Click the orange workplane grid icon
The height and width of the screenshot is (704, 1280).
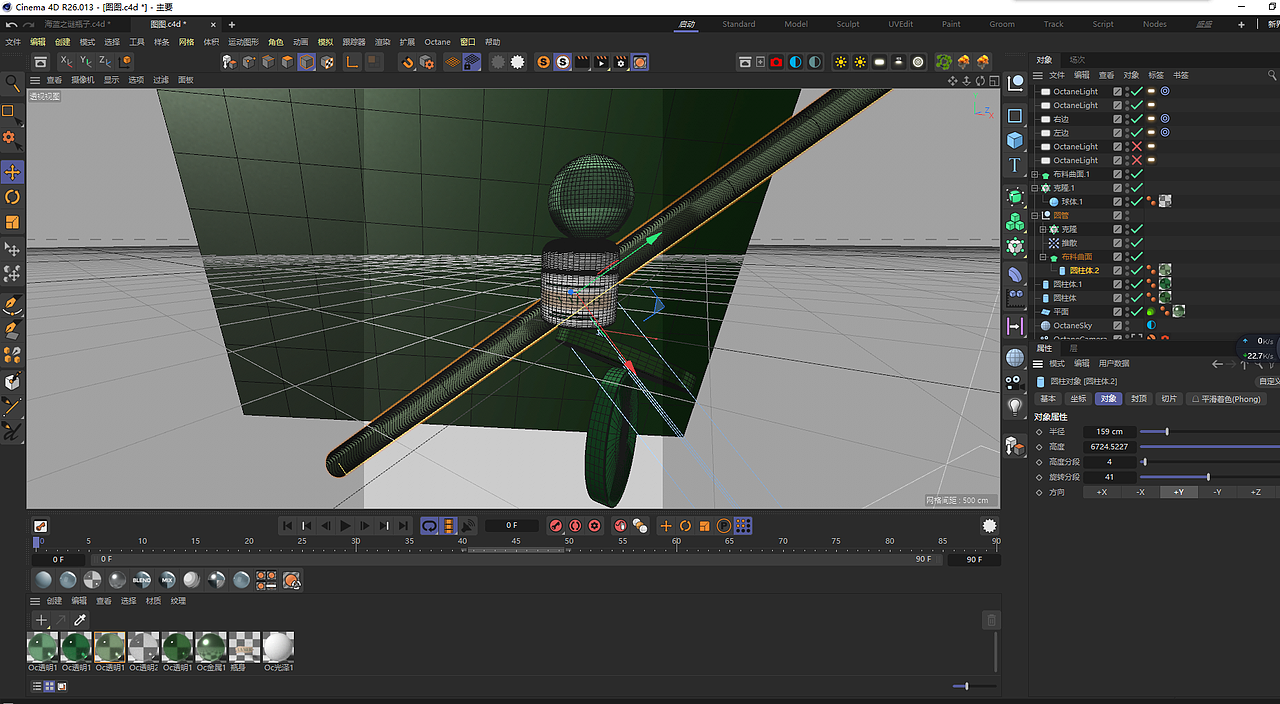point(452,62)
